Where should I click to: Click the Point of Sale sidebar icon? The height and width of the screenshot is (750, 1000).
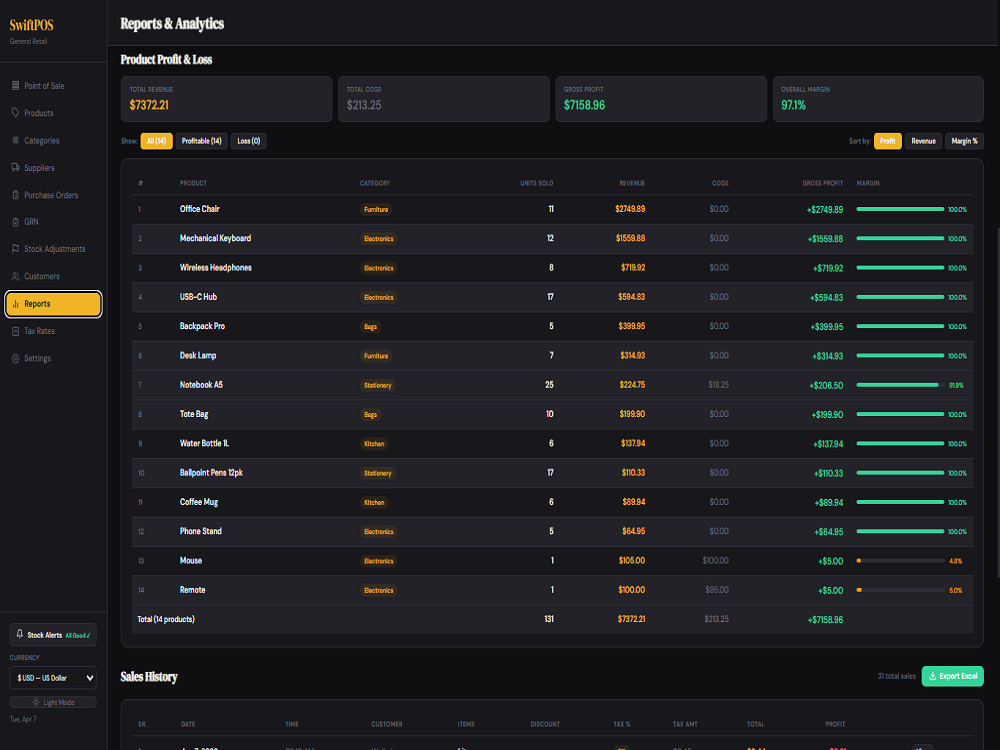tap(15, 85)
